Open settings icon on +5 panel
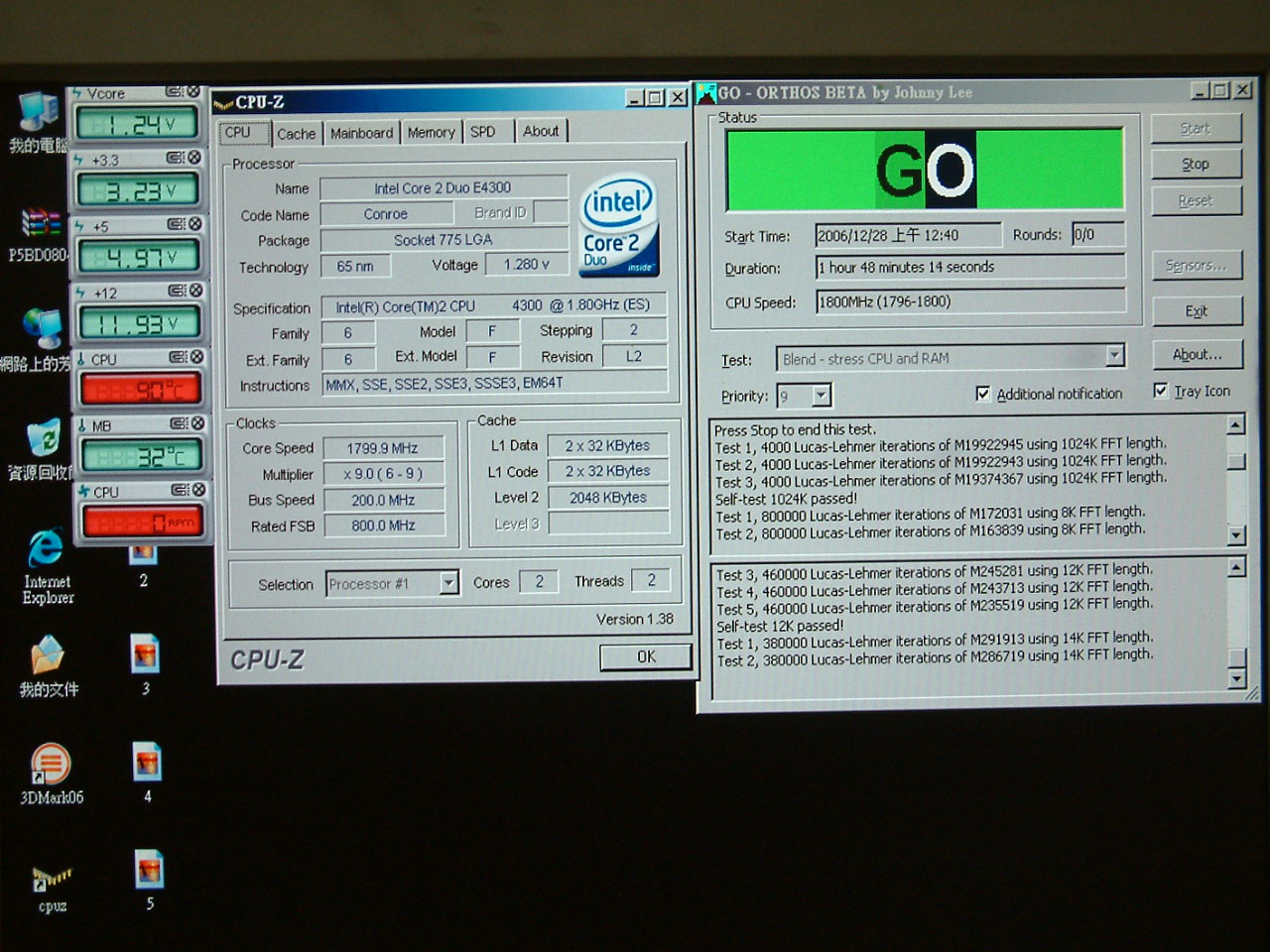 pos(177,224)
